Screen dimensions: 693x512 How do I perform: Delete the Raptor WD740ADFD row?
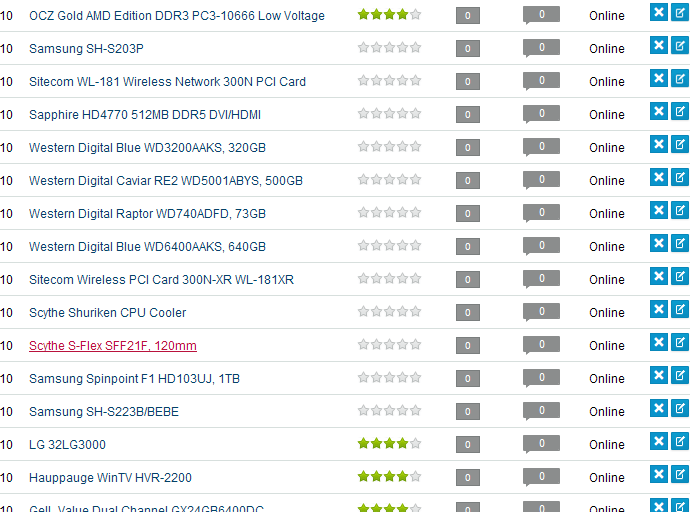[x=659, y=210]
